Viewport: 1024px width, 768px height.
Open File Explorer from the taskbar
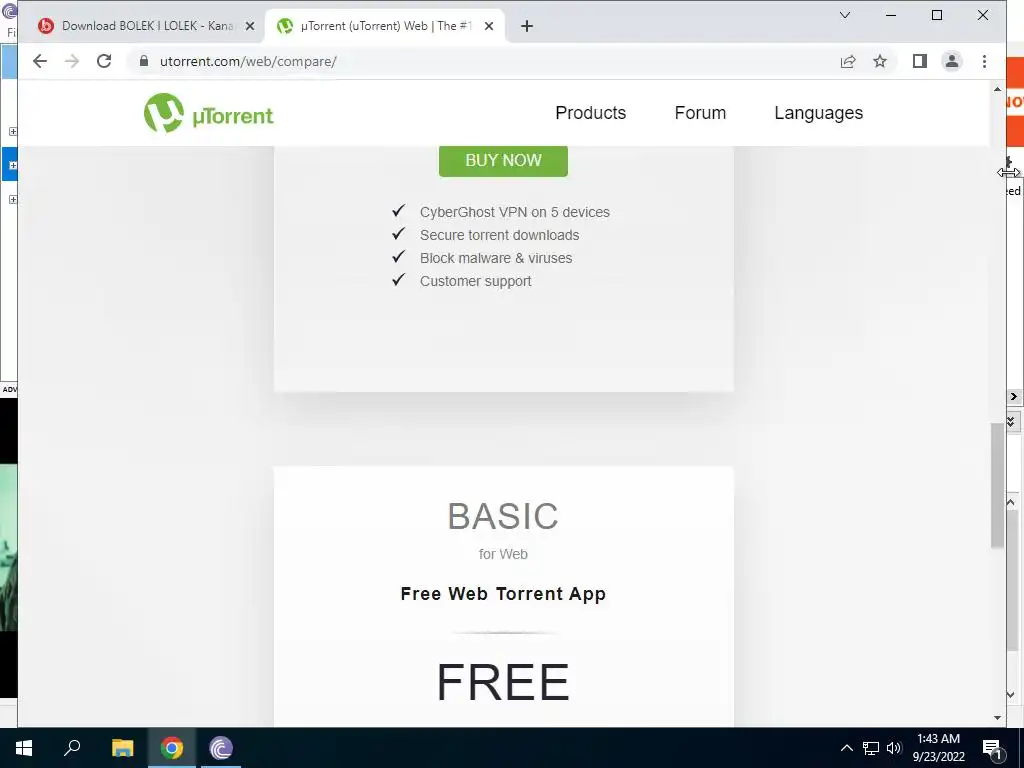tap(122, 748)
